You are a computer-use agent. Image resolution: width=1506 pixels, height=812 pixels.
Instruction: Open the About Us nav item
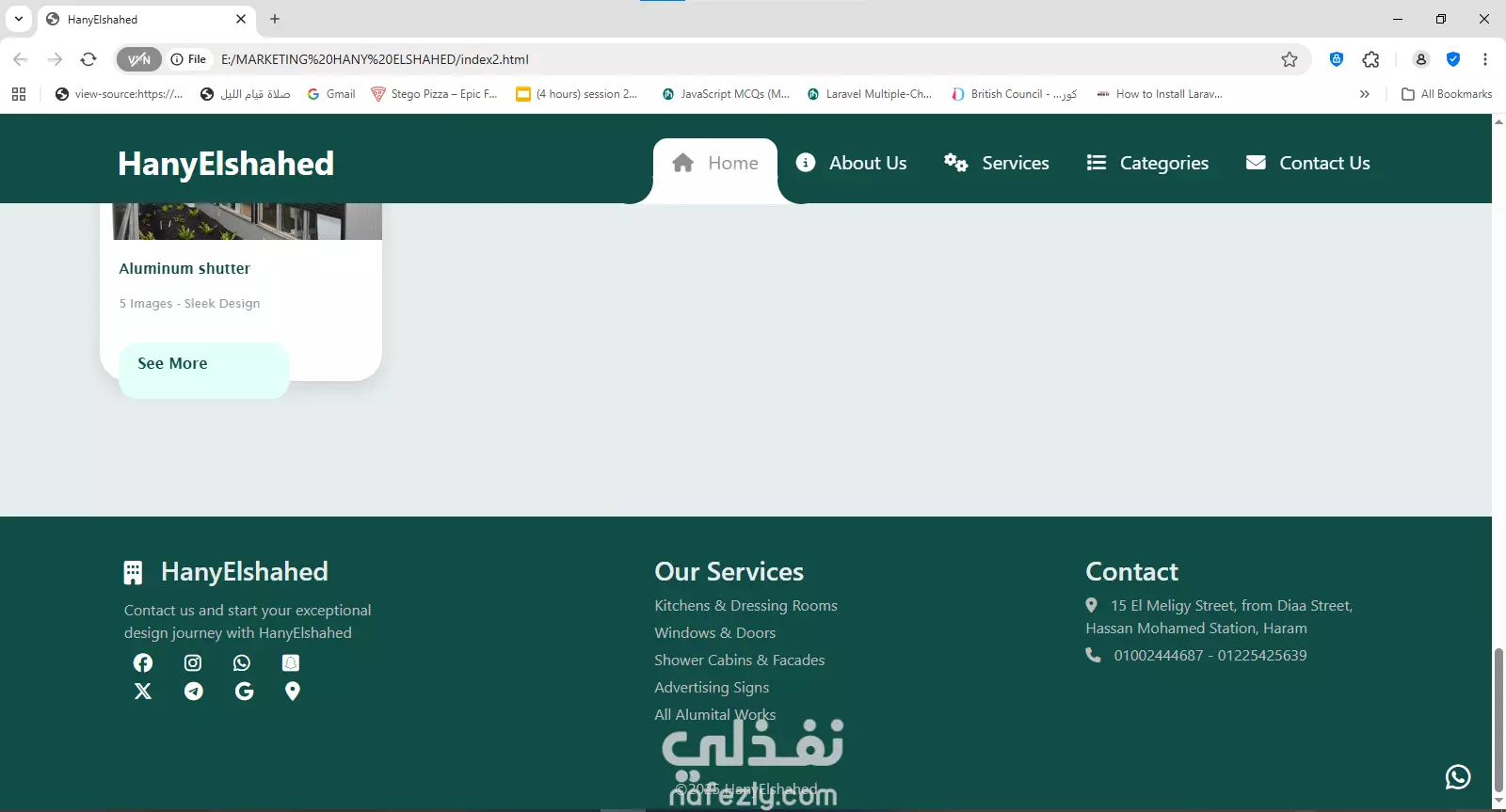(x=852, y=163)
